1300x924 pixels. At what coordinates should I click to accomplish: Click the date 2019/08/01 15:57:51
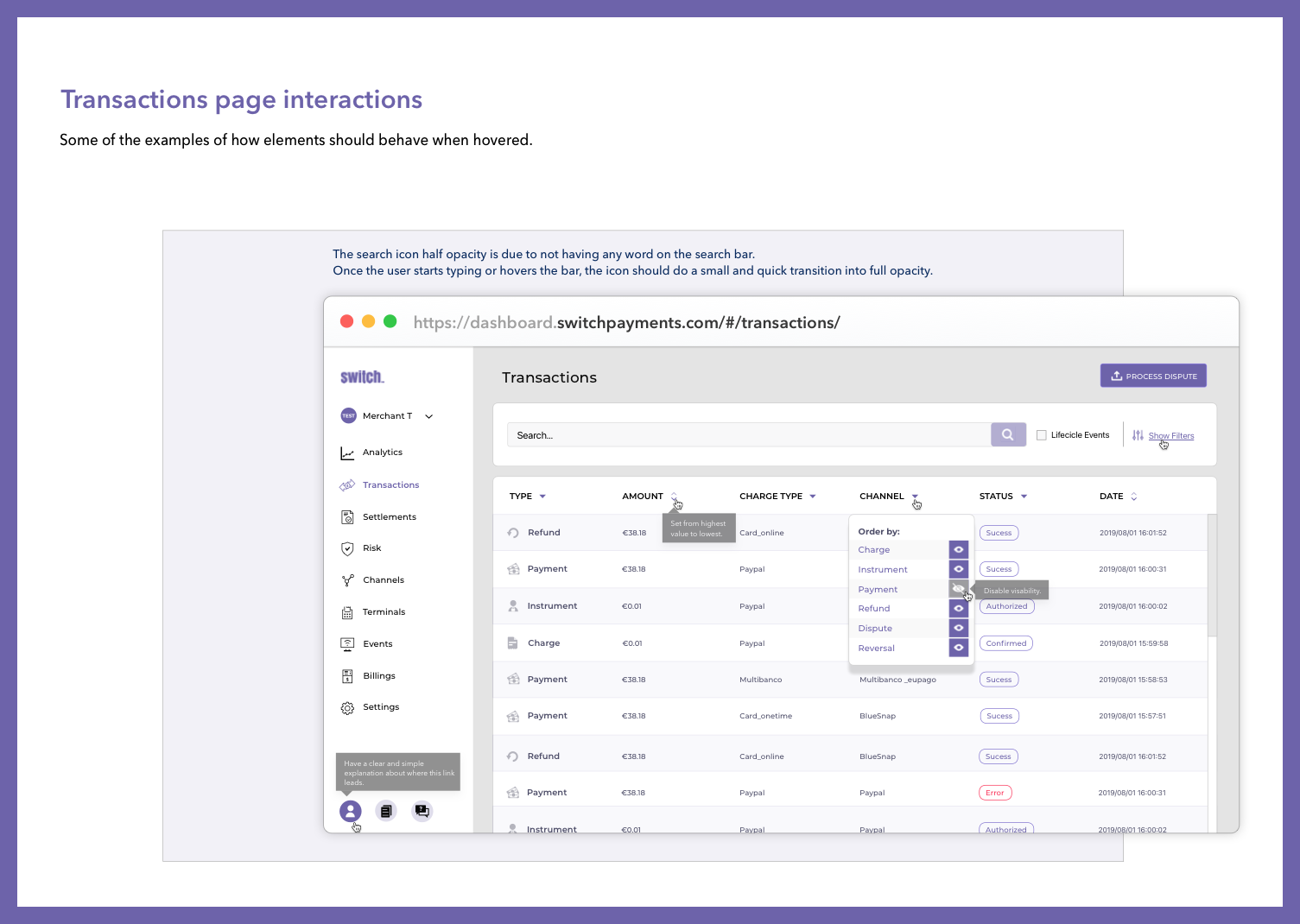(1132, 716)
